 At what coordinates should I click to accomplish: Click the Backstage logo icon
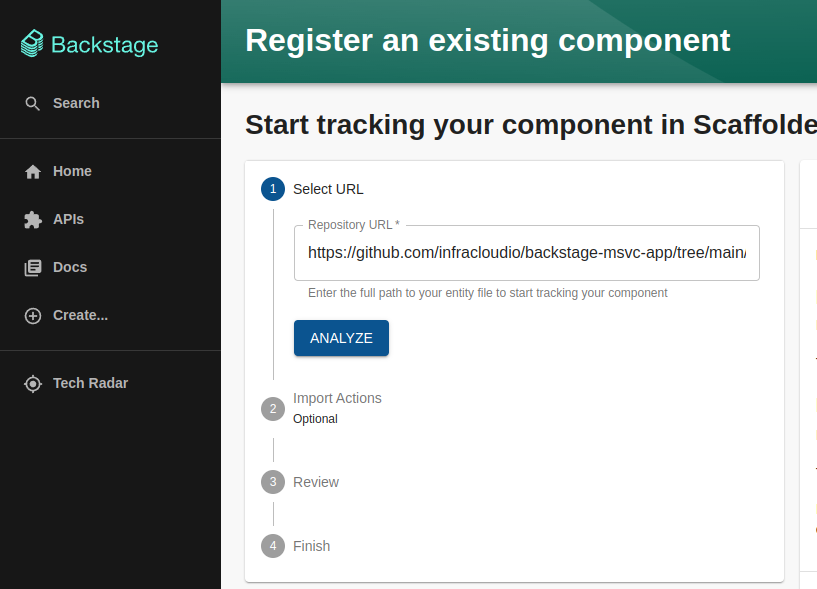tap(33, 44)
